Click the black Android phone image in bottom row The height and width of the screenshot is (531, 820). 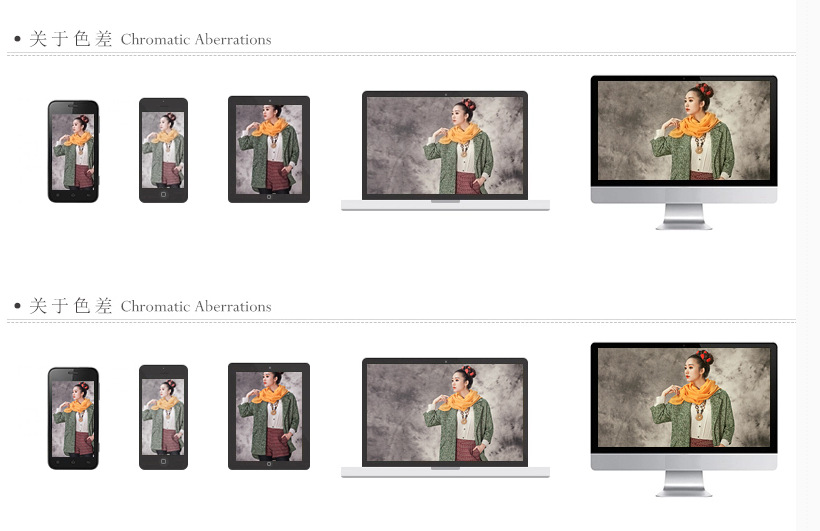(73, 418)
